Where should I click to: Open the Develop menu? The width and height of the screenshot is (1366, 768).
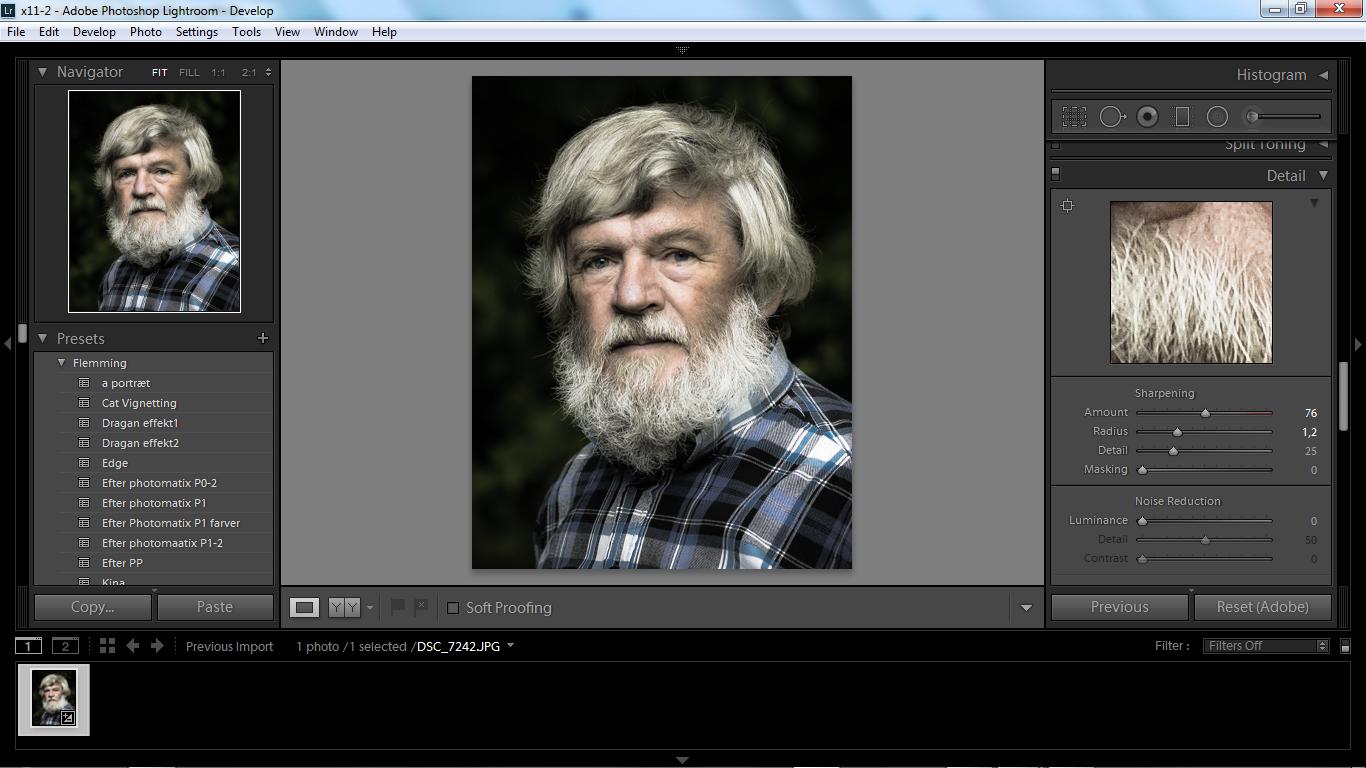94,32
